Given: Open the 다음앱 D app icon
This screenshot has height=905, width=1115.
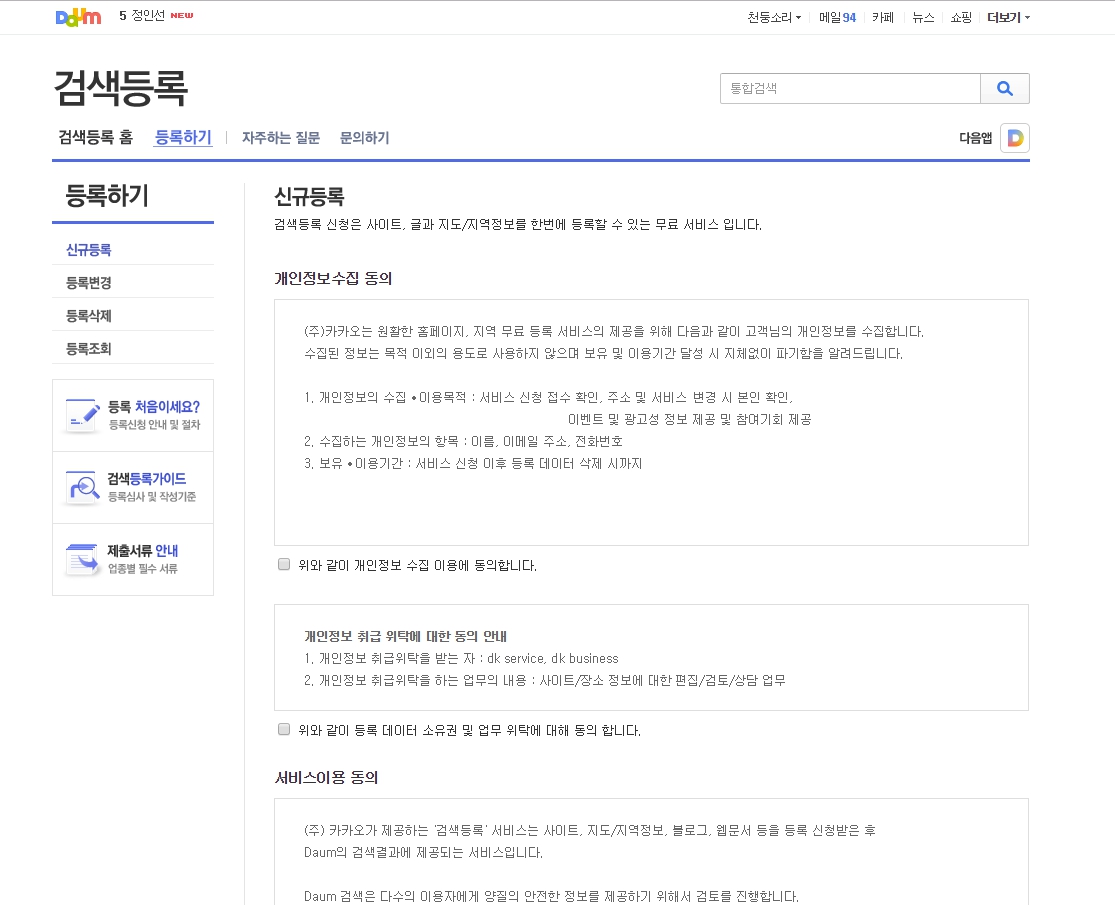Looking at the screenshot, I should tap(1013, 137).
